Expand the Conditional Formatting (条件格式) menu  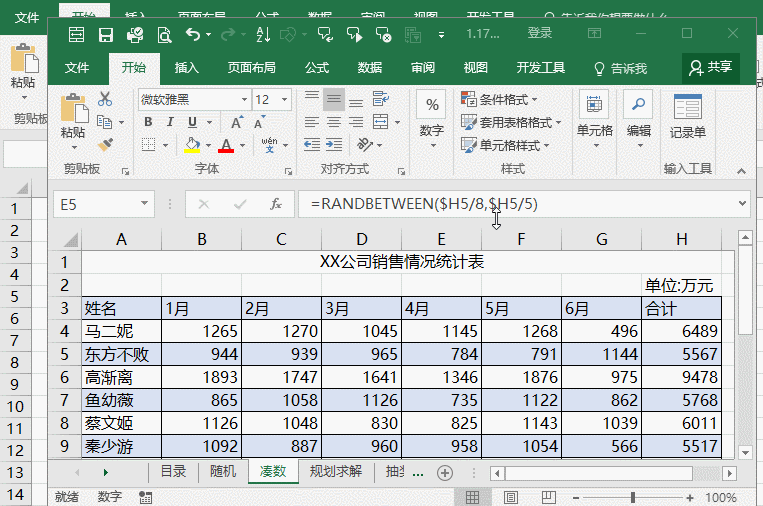pos(499,100)
